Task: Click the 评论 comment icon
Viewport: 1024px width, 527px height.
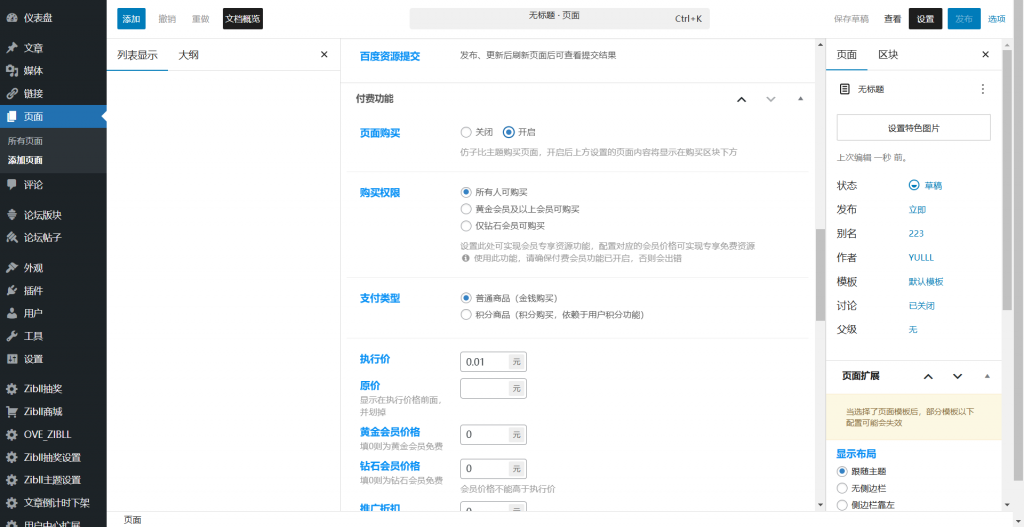Action: pos(12,185)
